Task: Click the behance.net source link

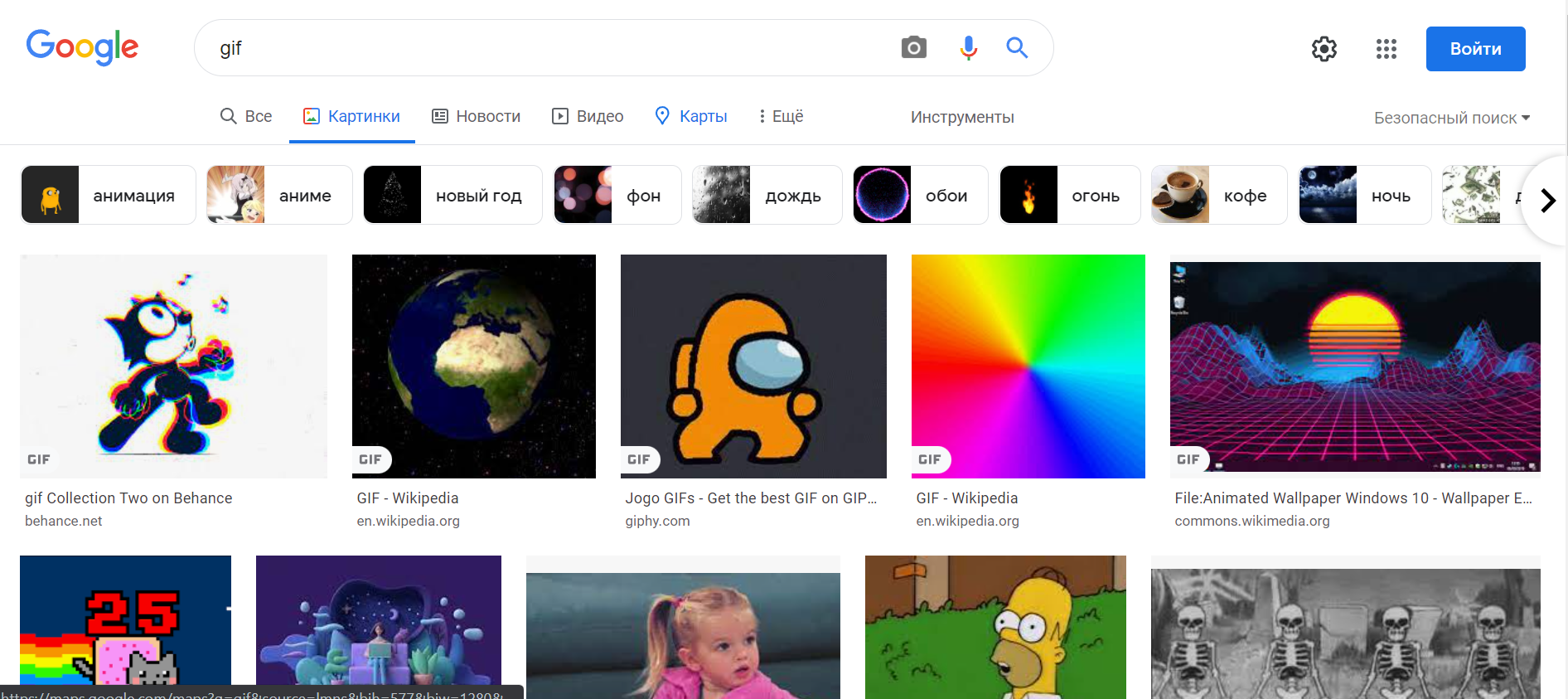Action: [63, 521]
